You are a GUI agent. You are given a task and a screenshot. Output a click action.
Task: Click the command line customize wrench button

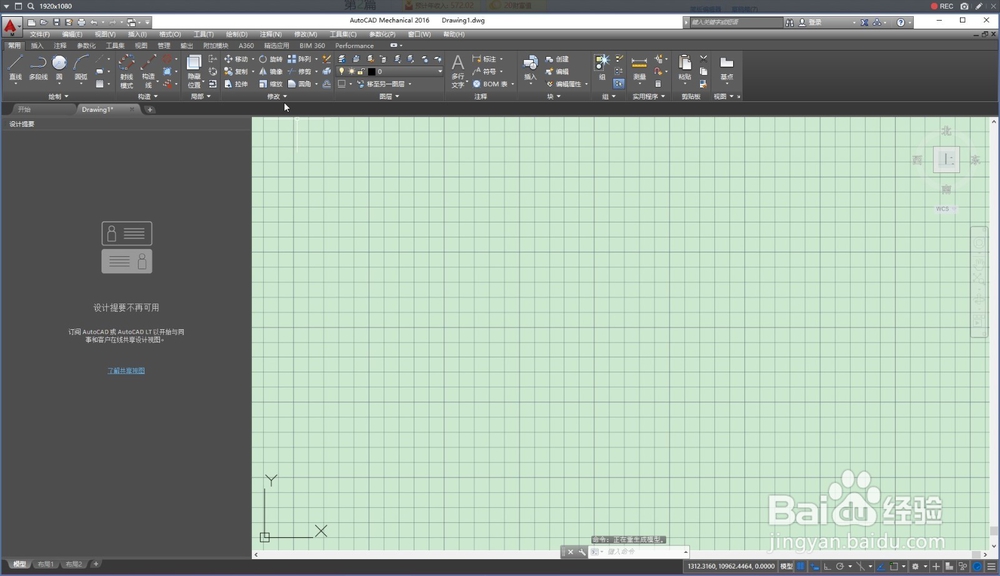[582, 552]
